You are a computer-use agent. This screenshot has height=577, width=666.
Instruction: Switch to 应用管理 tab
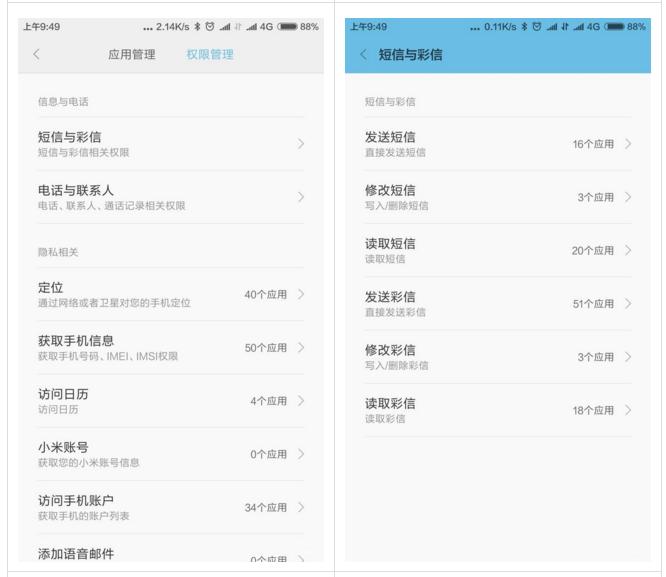point(131,54)
